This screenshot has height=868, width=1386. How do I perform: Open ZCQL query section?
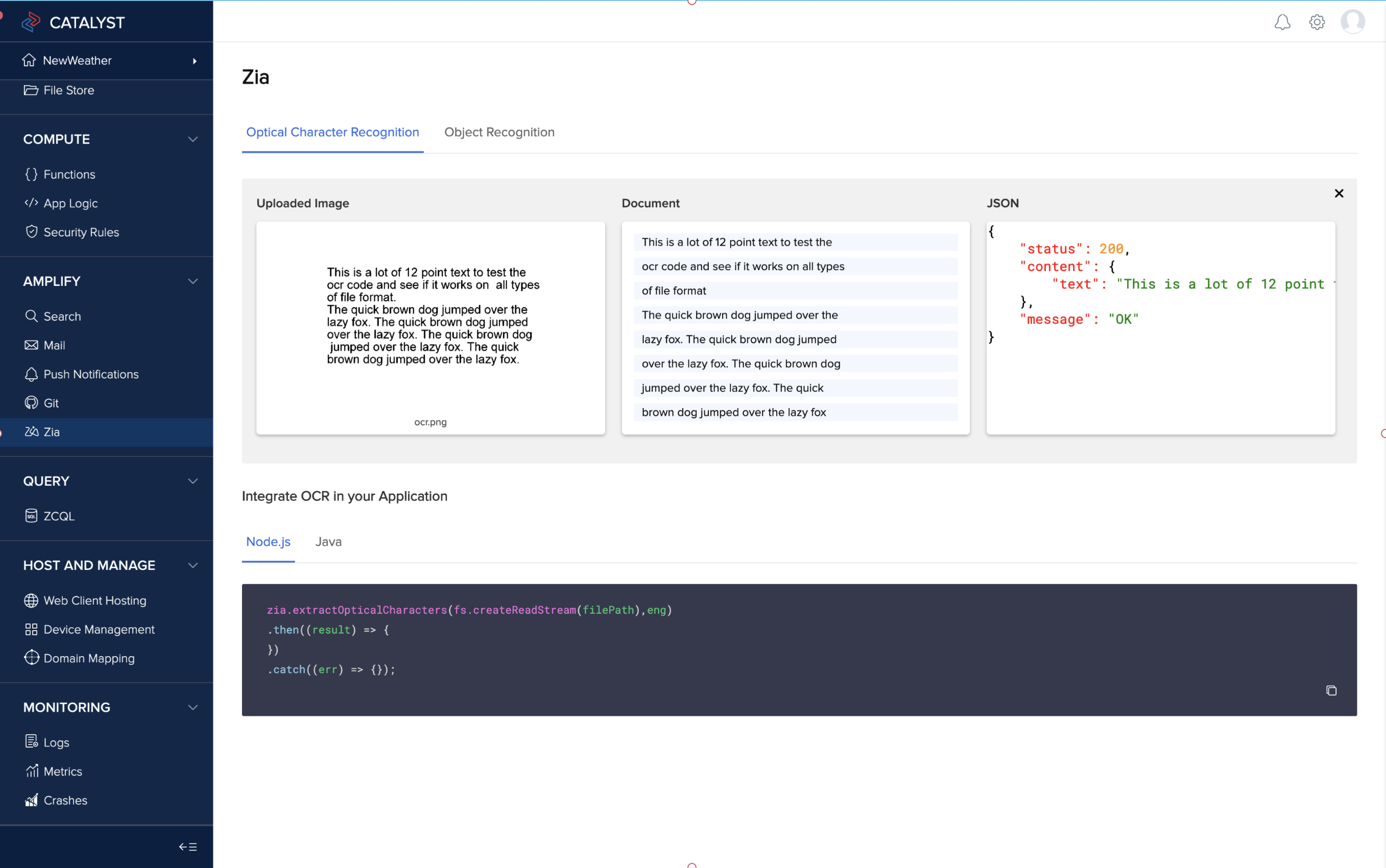pos(59,516)
